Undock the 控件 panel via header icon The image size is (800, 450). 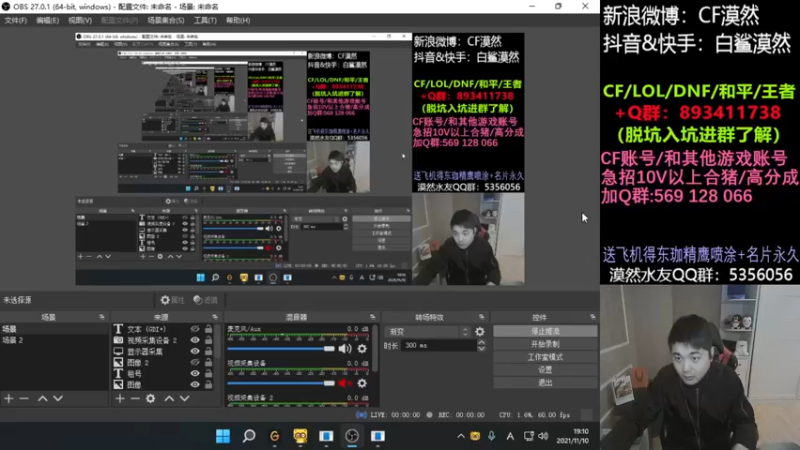(x=592, y=317)
